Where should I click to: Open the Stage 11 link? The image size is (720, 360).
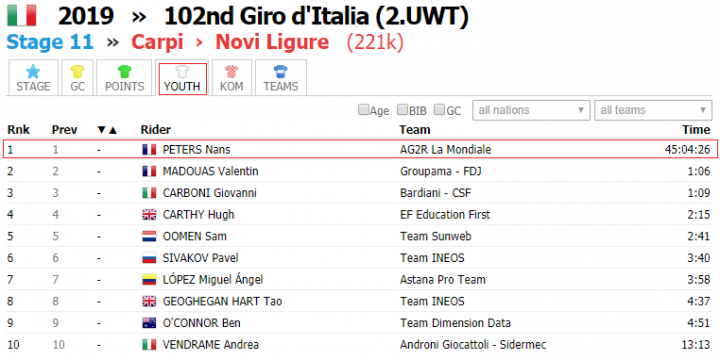click(50, 42)
